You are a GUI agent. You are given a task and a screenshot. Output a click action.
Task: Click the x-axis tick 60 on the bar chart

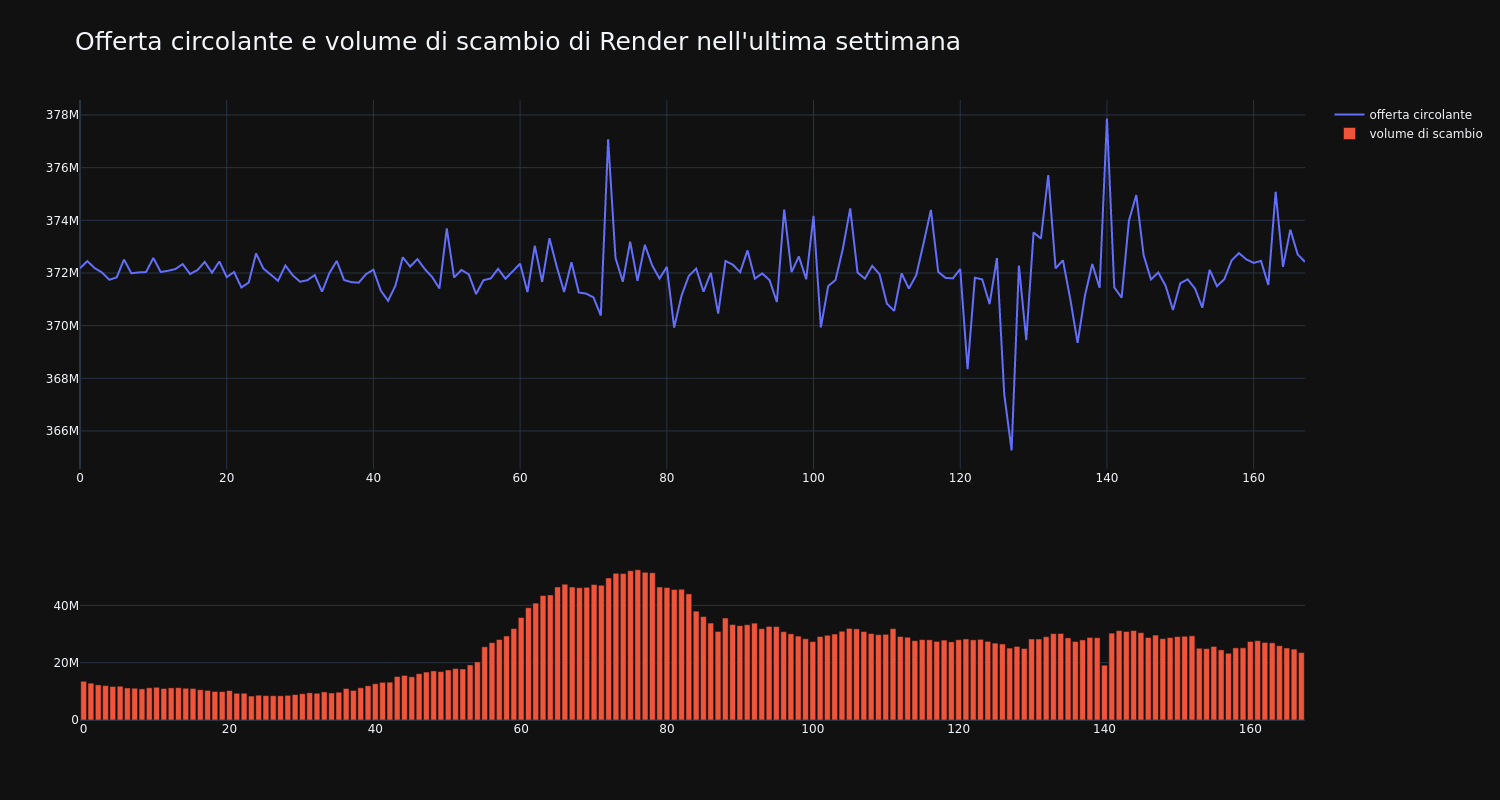click(x=521, y=729)
